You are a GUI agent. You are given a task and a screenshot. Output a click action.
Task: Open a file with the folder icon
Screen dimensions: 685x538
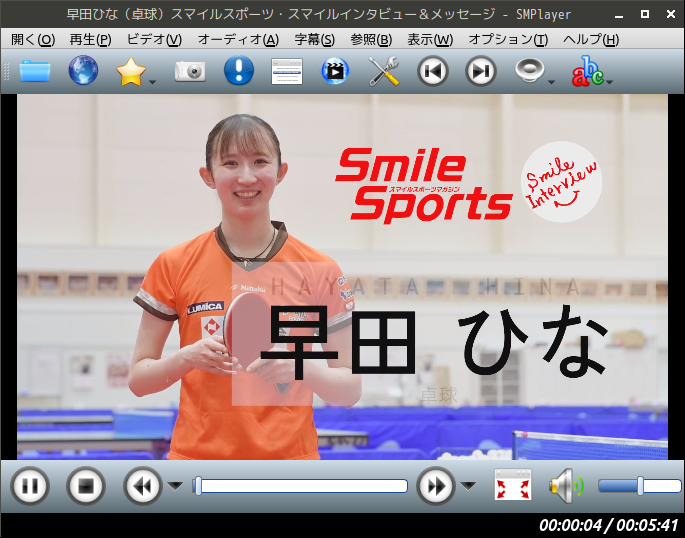click(x=35, y=71)
